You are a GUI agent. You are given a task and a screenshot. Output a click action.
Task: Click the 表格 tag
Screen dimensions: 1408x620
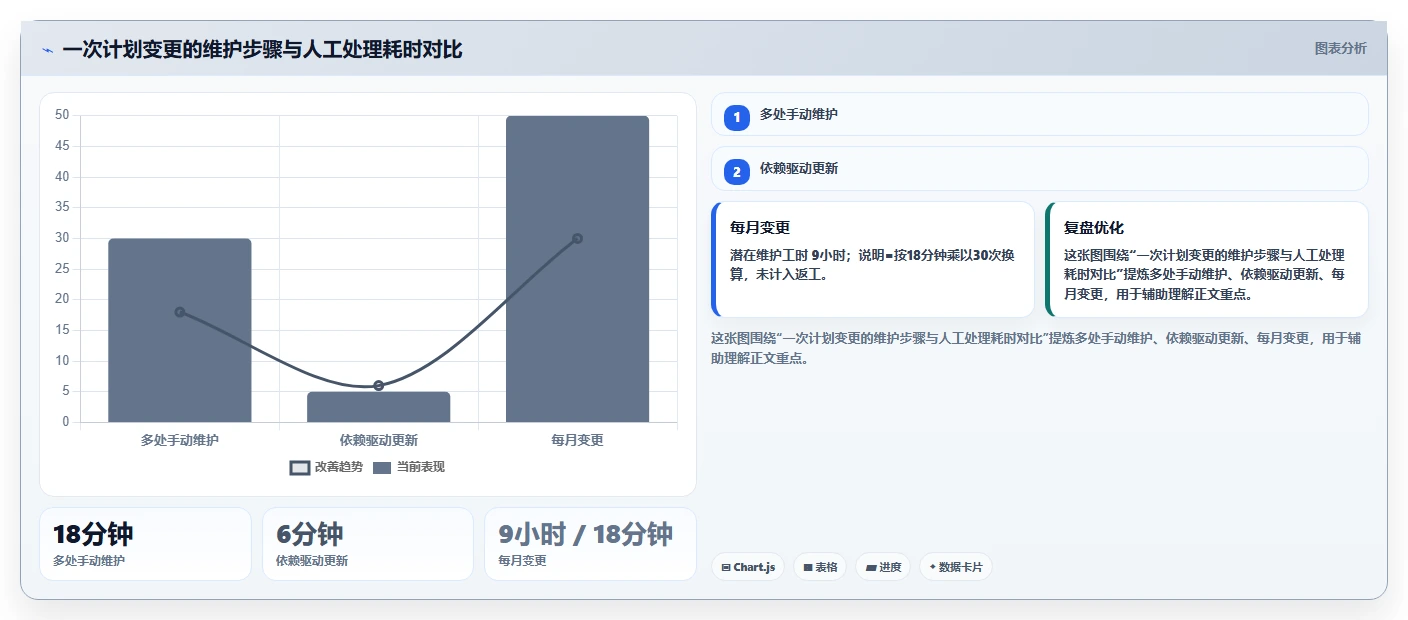coord(820,567)
